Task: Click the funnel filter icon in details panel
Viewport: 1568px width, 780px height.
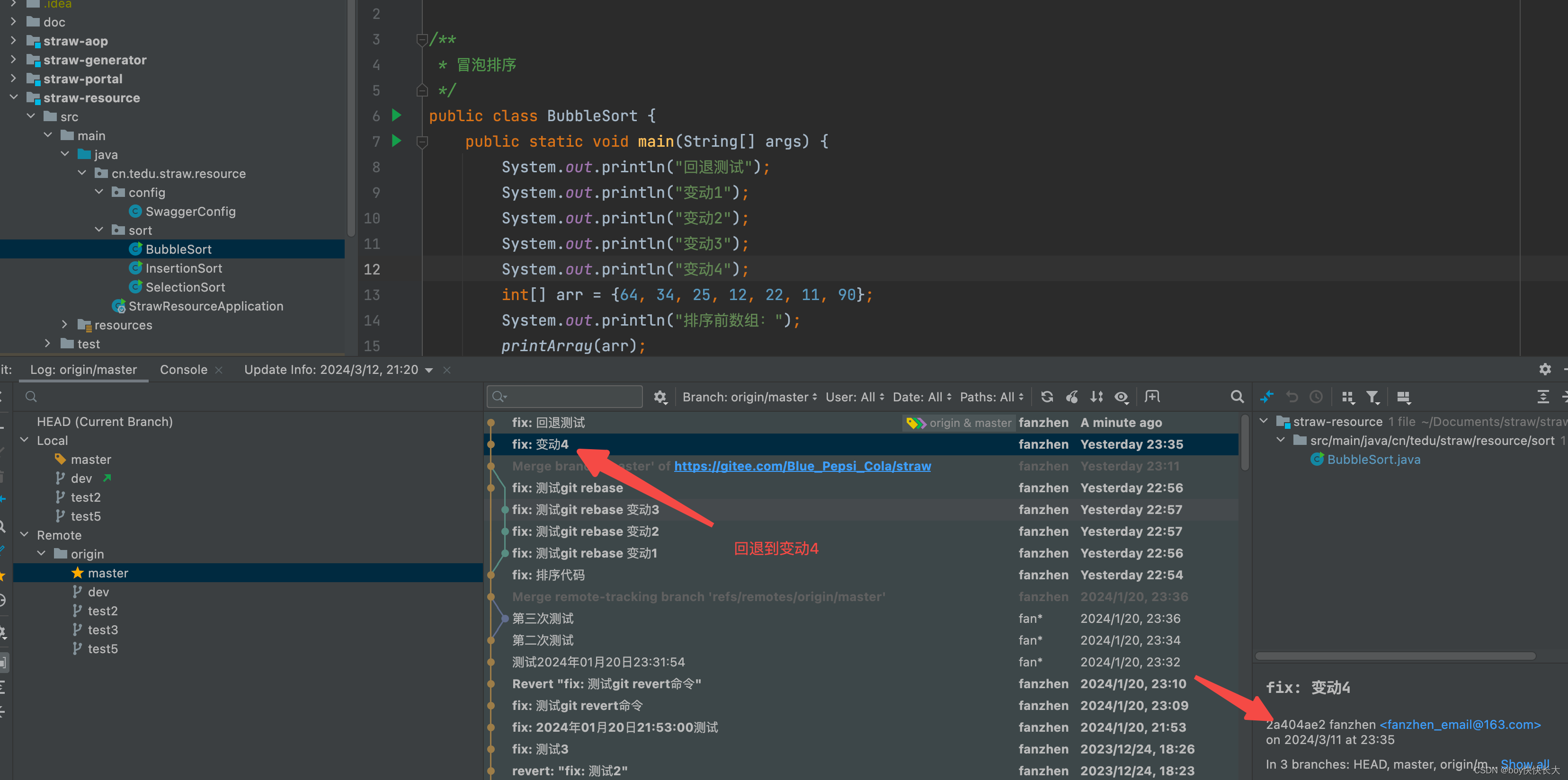Action: click(x=1372, y=397)
